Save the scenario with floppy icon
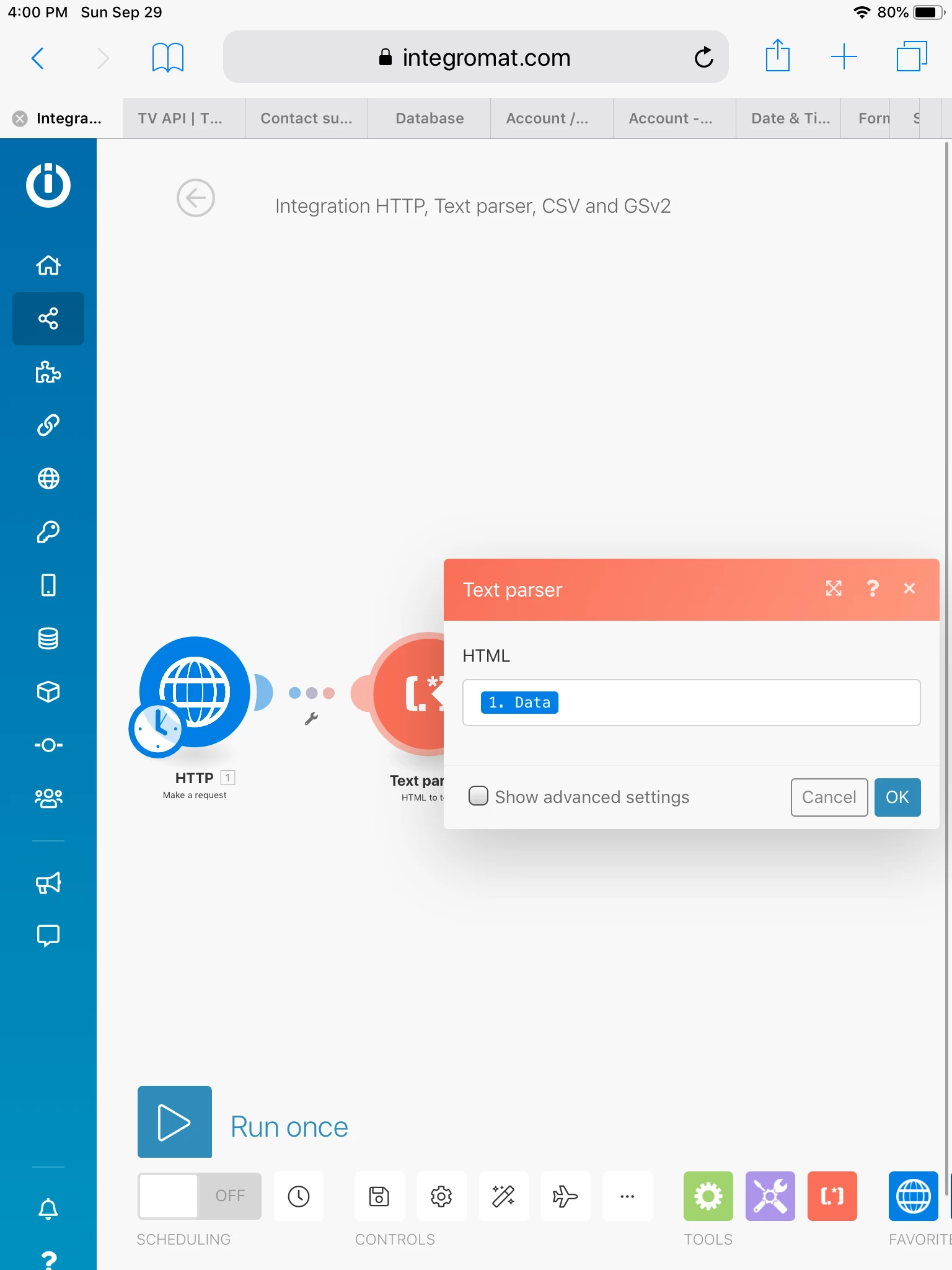 (x=379, y=1196)
